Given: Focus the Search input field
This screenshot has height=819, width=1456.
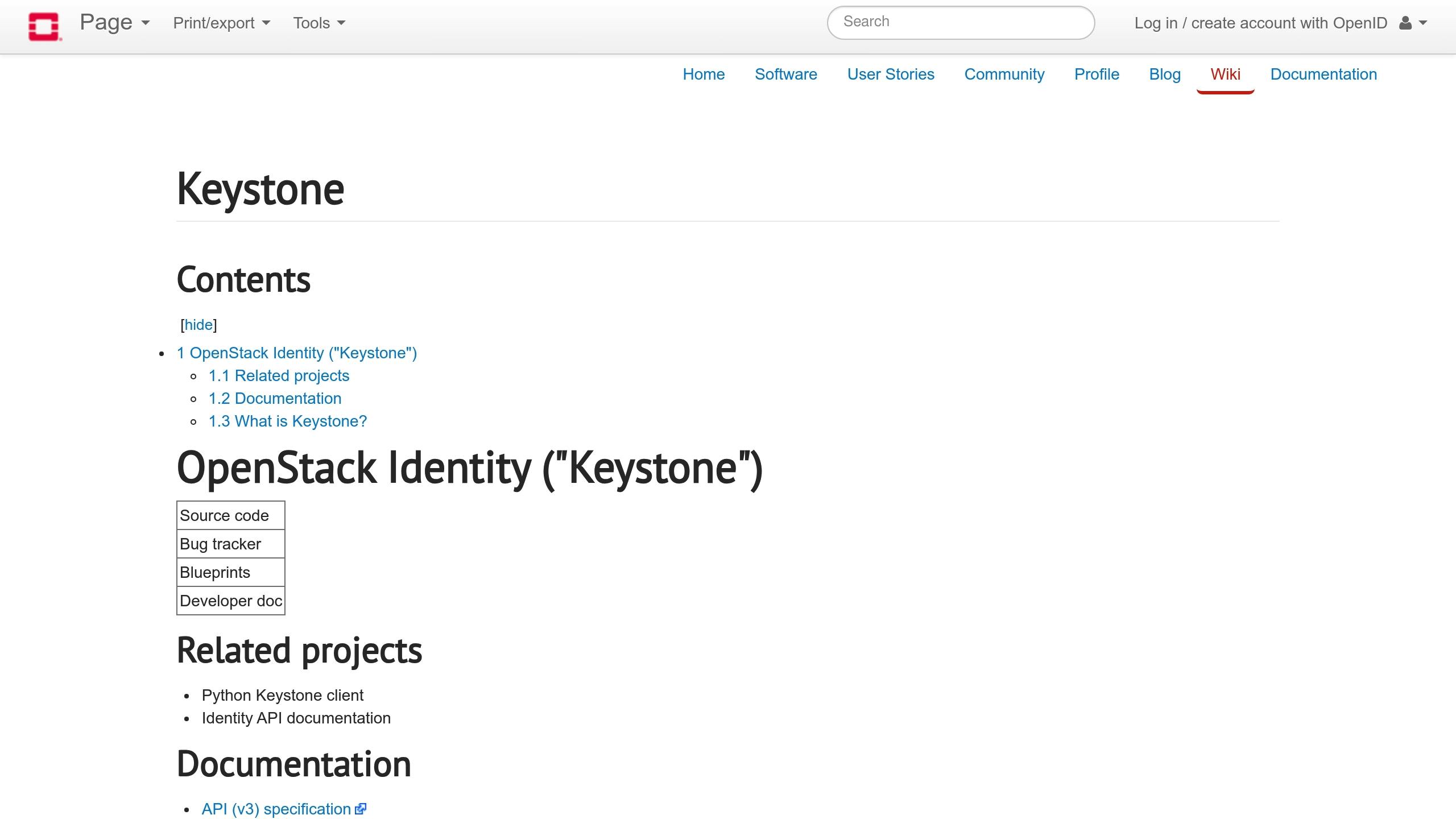Looking at the screenshot, I should 961,22.
